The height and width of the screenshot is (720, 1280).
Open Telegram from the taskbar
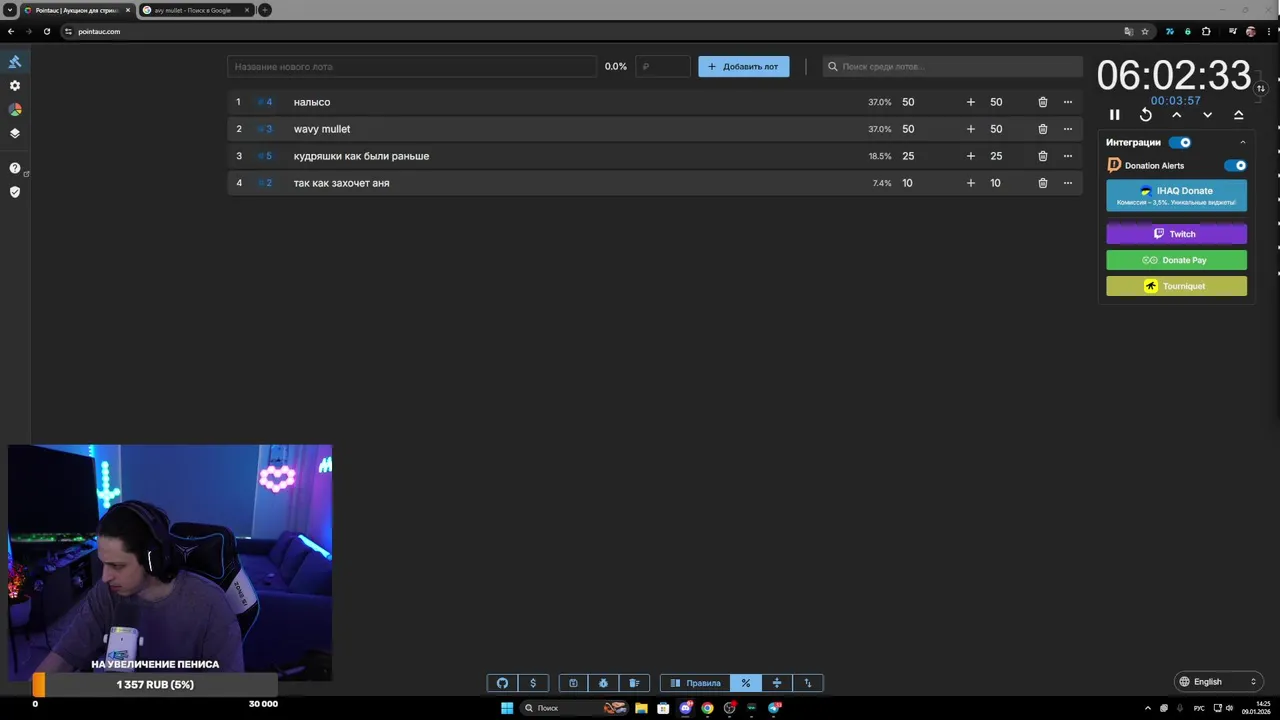coord(775,708)
